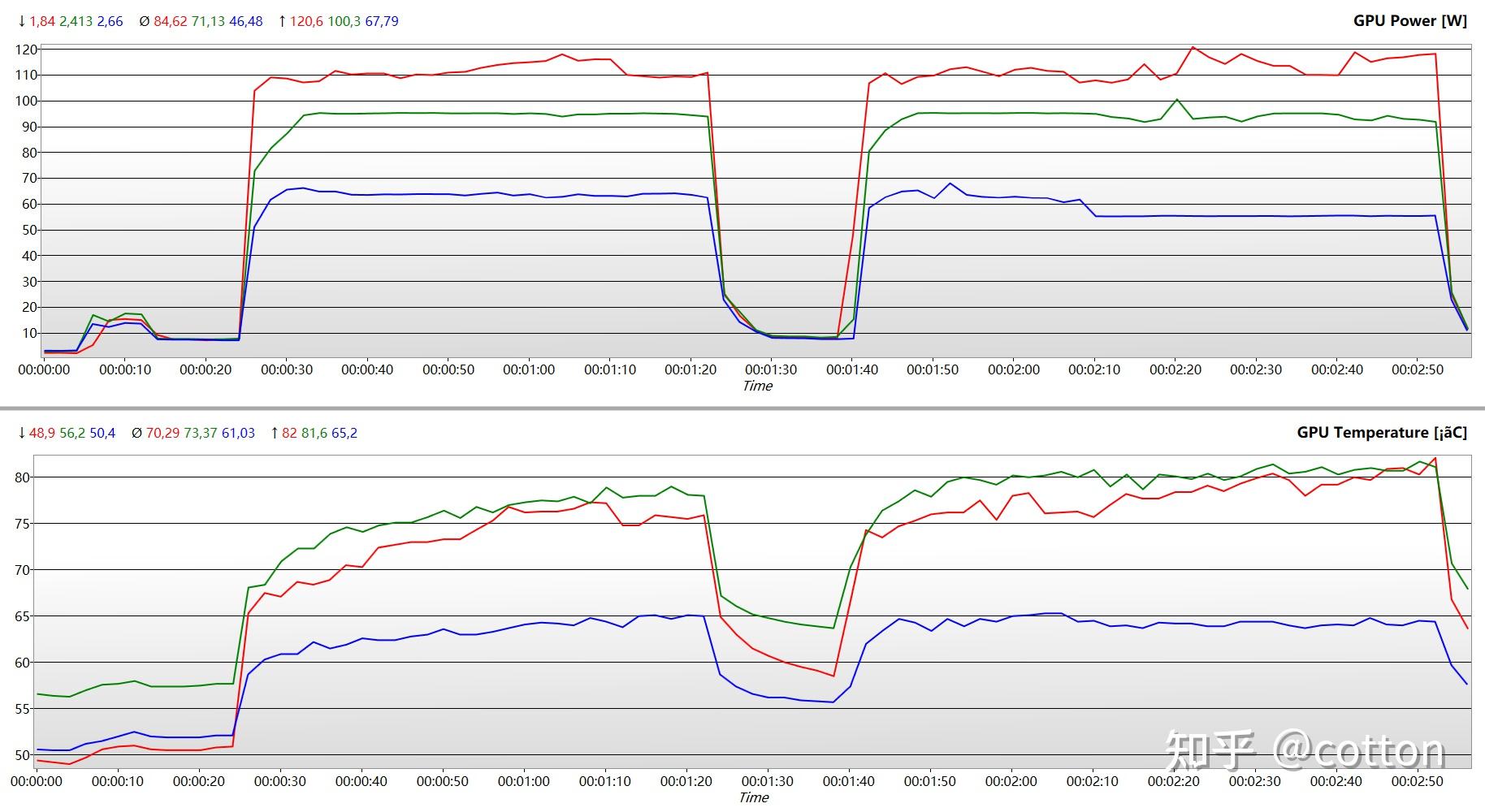Select red maximum power value 120,6
Viewport: 1485px width, 812px height.
(x=306, y=22)
